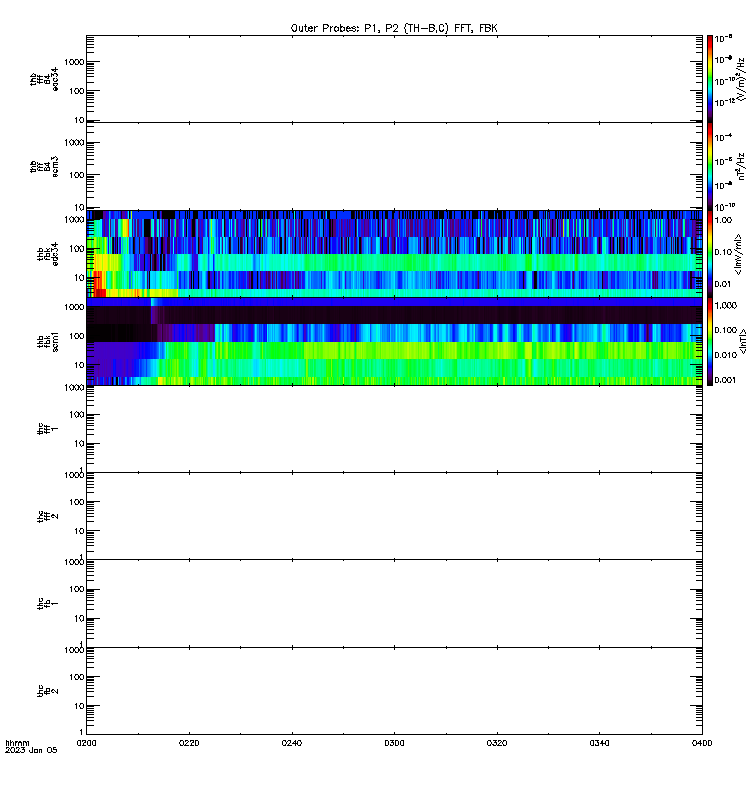Viewport: 750px width, 800px height.
Task: Click the 0200 time axis label
Action: 86,743
